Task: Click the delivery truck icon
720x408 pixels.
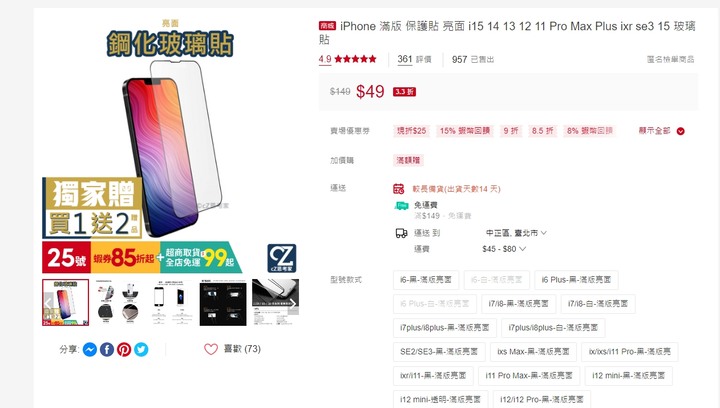Action: (x=401, y=233)
